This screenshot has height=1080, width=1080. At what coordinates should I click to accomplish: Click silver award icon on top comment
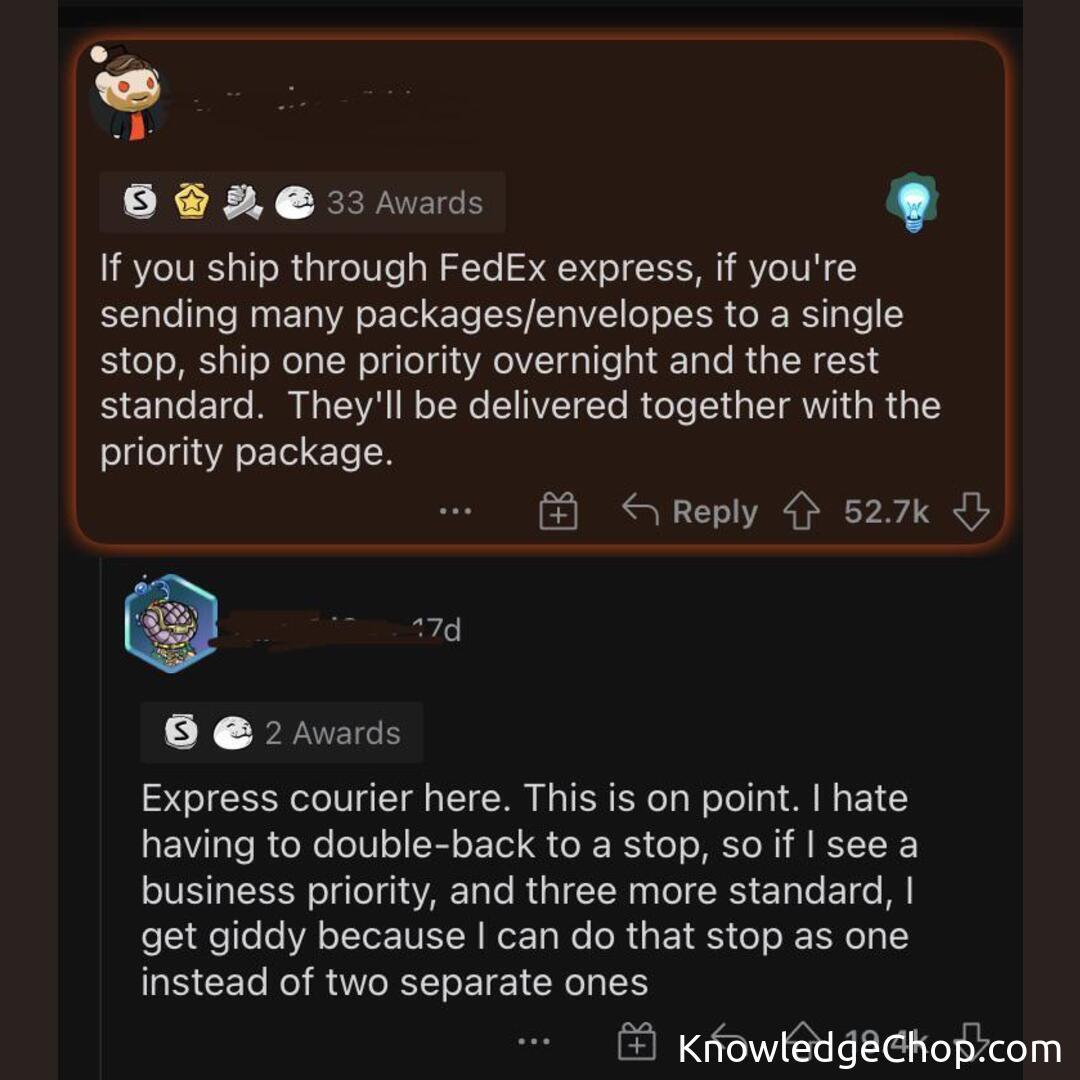point(139,203)
